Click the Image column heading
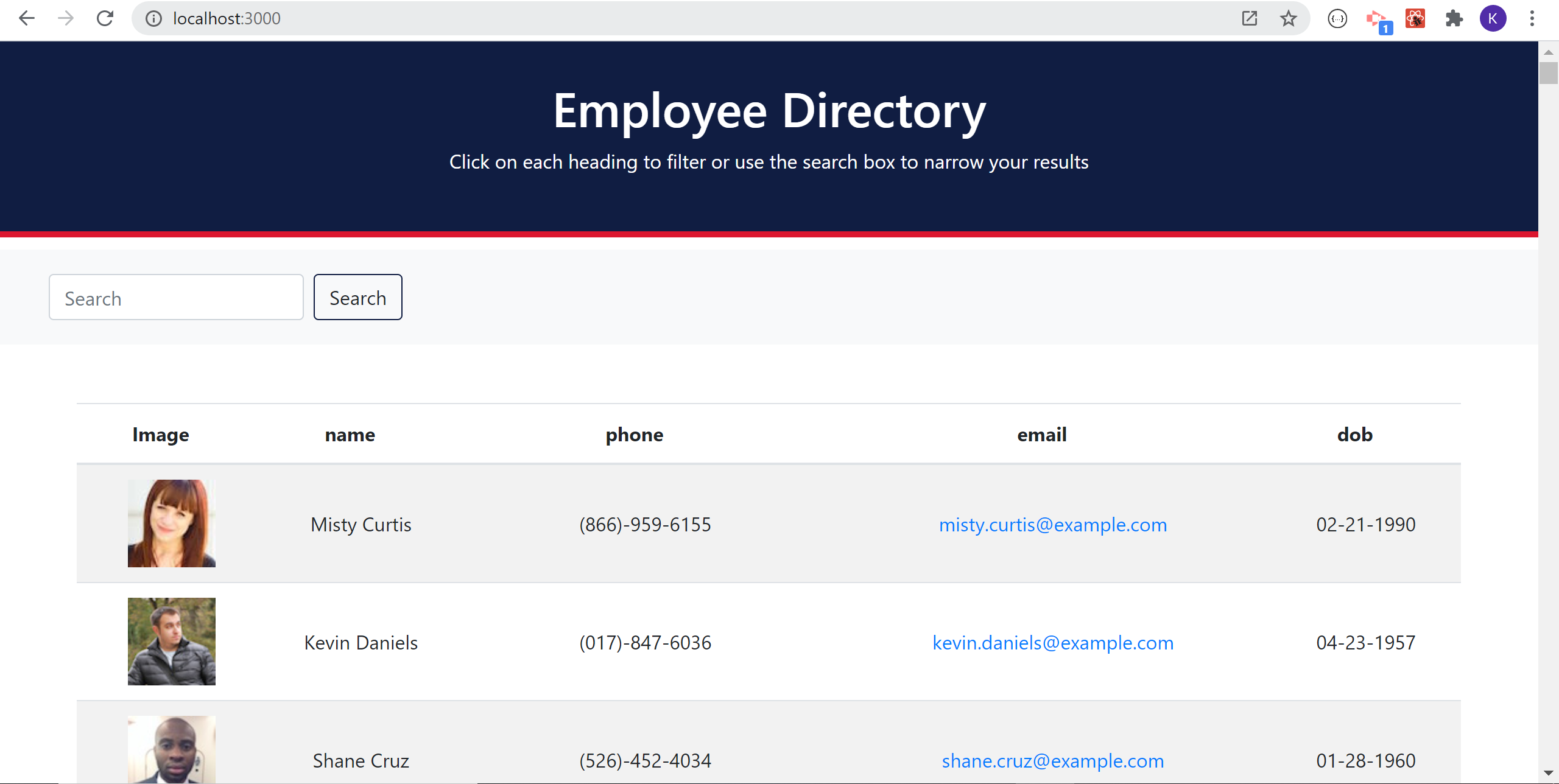 click(161, 435)
